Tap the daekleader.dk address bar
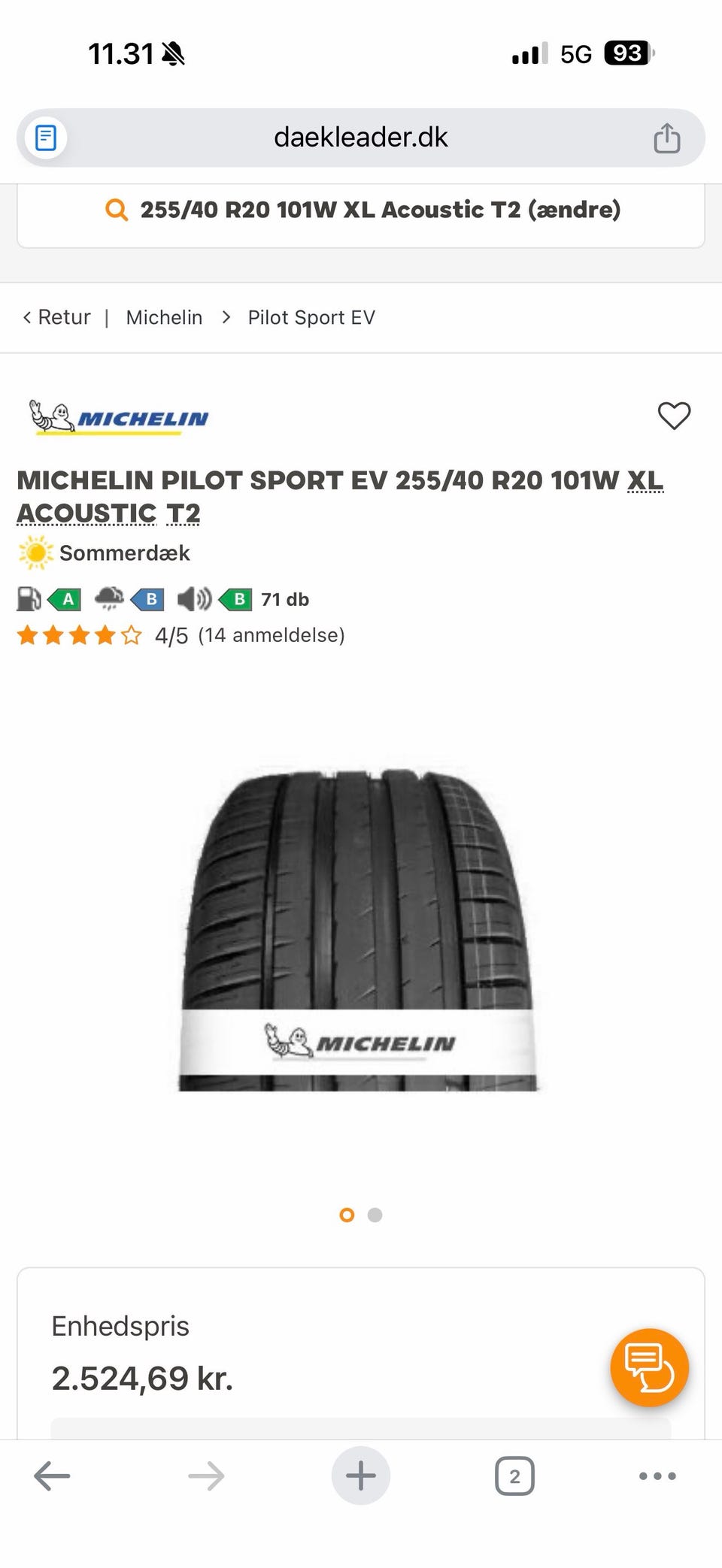Viewport: 722px width, 1568px height. 361,138
